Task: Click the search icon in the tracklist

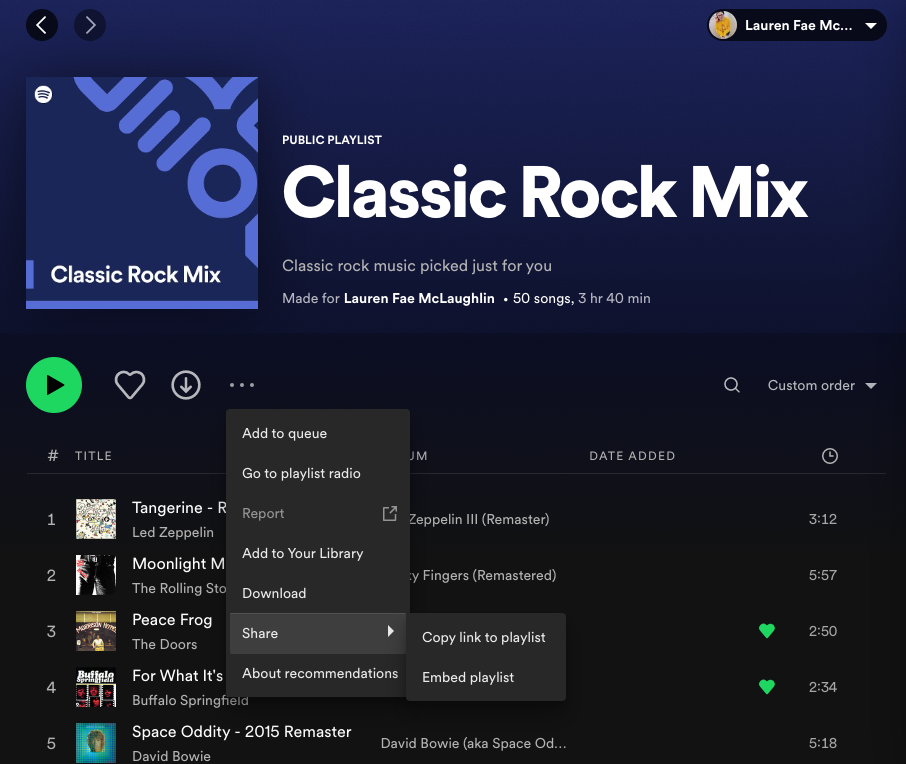Action: click(x=731, y=385)
